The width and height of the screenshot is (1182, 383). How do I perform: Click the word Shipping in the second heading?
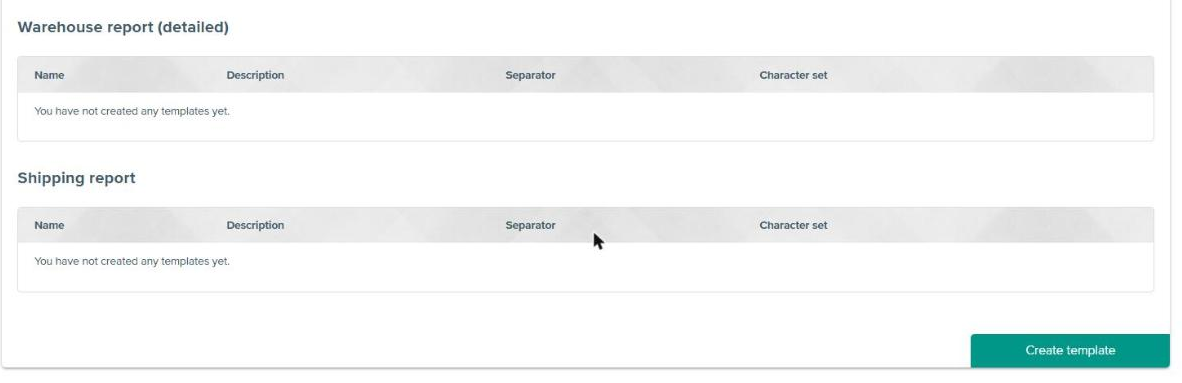[x=50, y=179]
